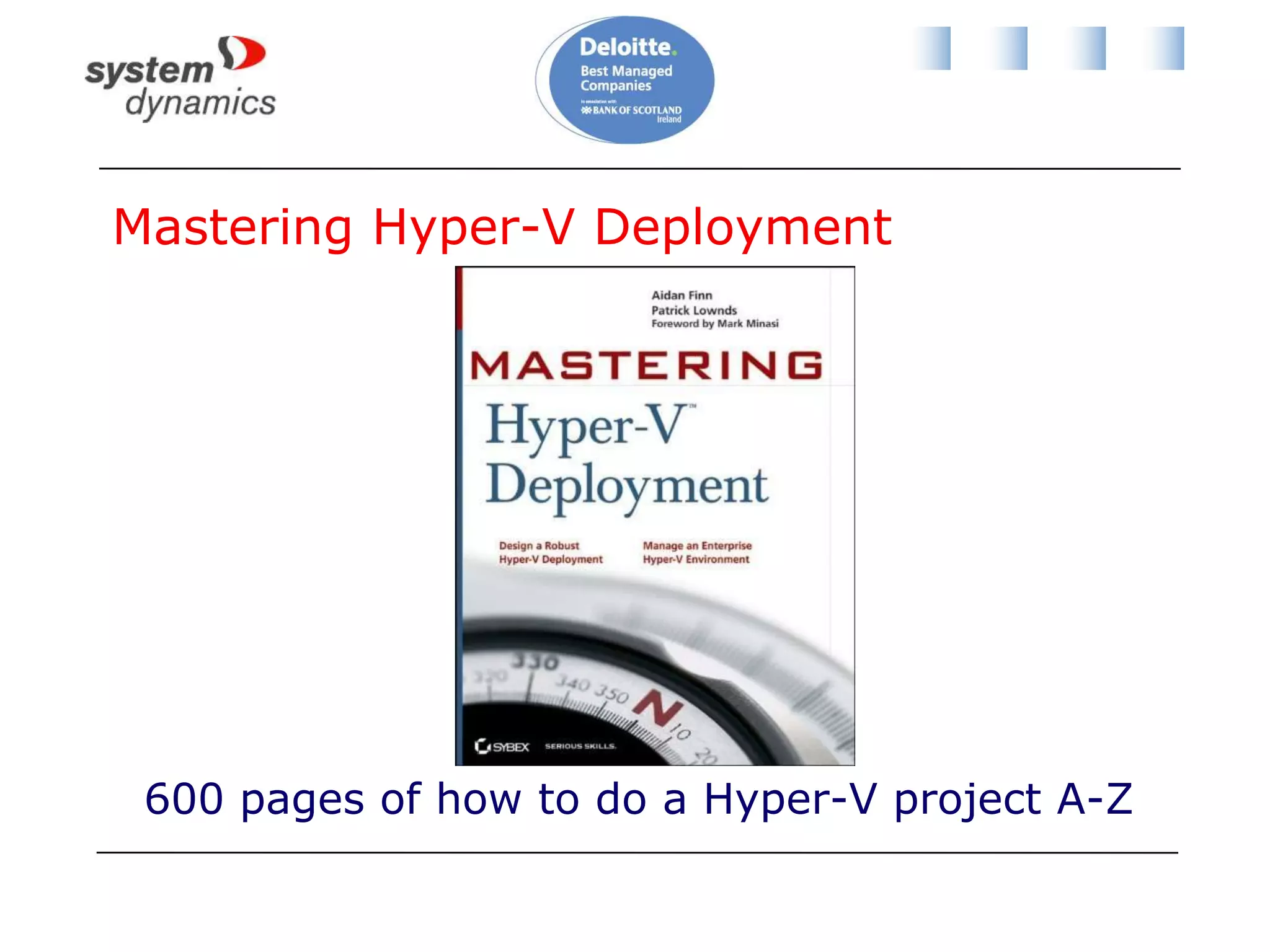Viewport: 1270px width, 952px height.
Task: Click the Sybex logo on book cover
Action: pos(502,746)
